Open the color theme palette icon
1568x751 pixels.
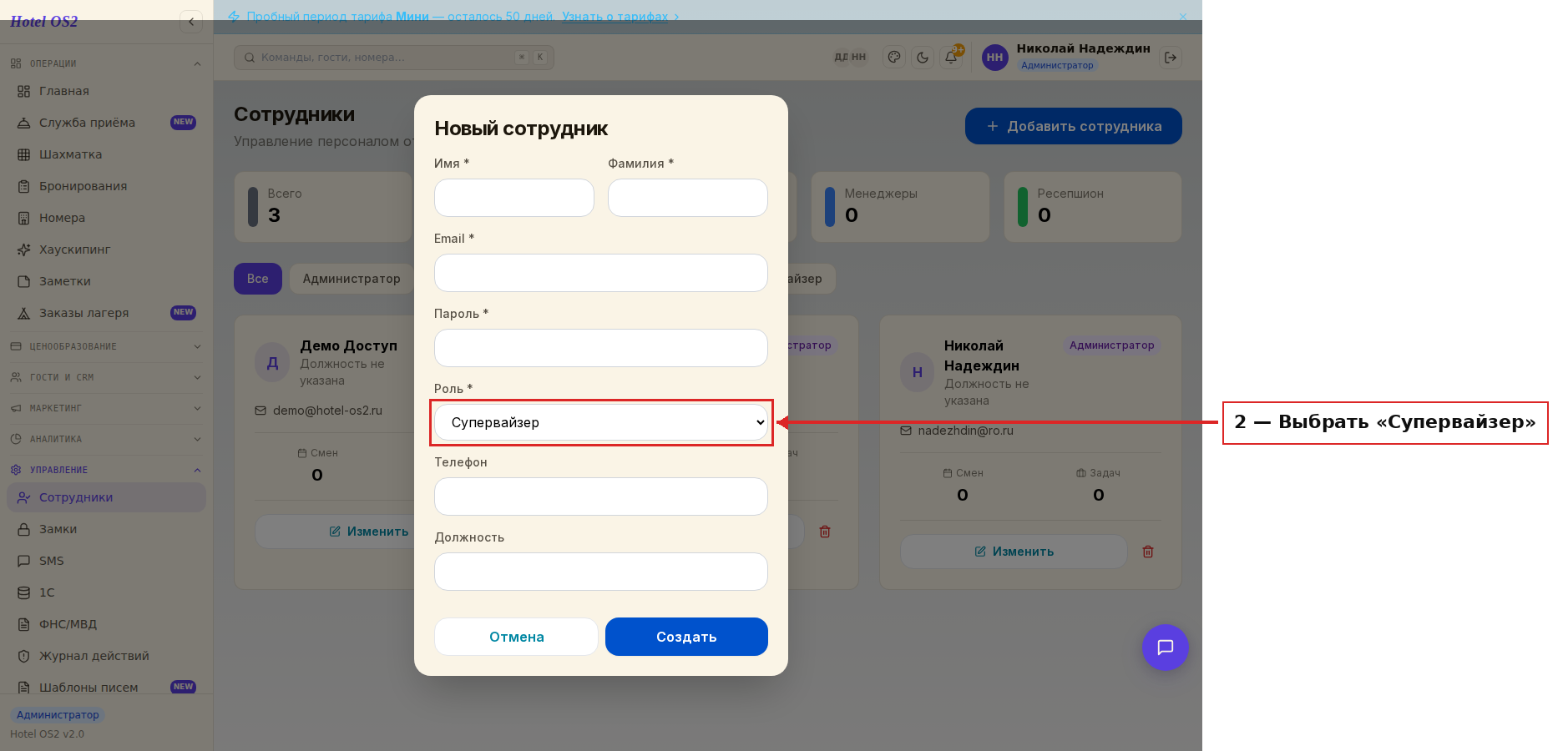click(894, 58)
